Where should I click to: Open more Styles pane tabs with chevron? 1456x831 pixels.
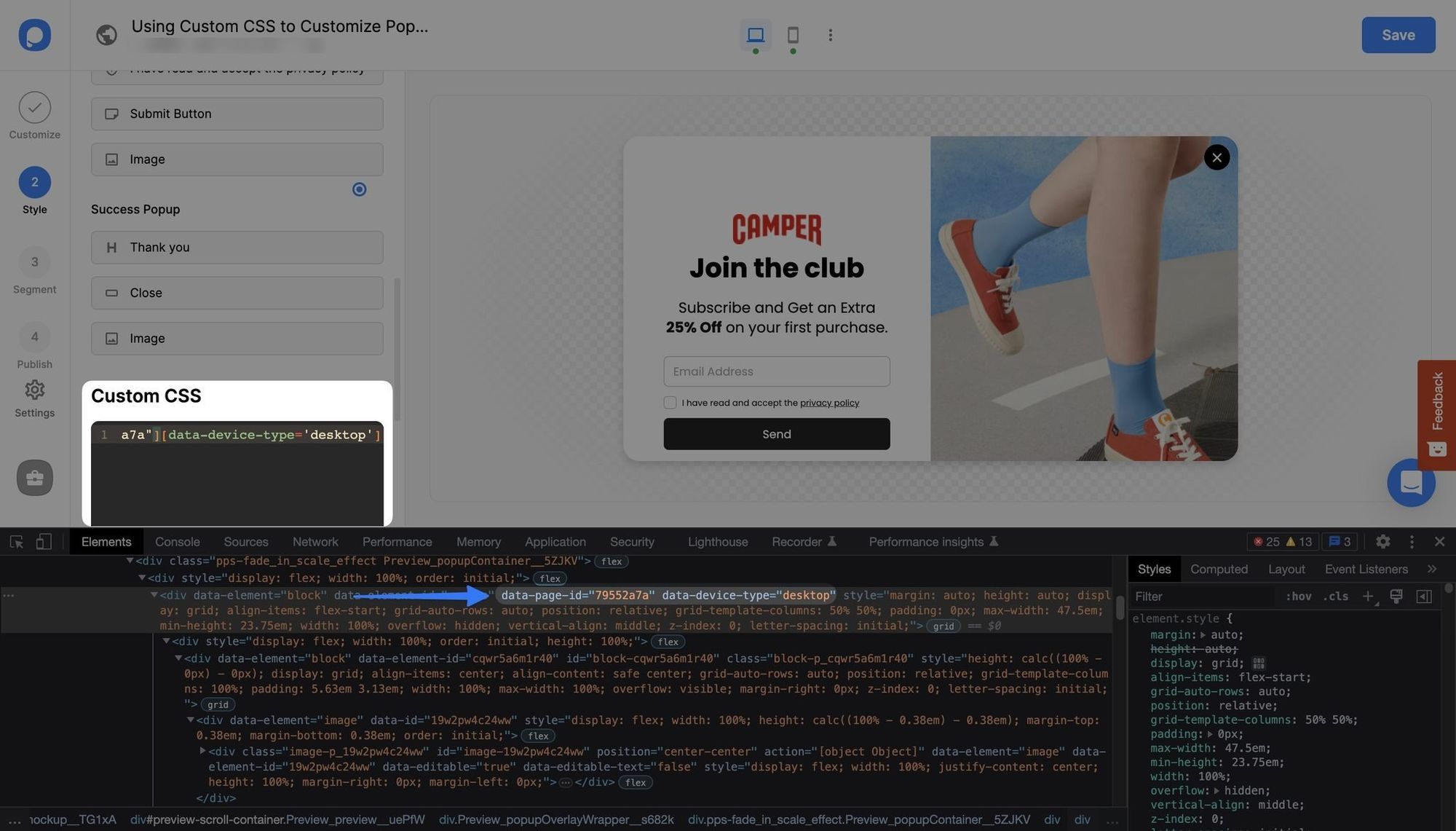tap(1433, 568)
